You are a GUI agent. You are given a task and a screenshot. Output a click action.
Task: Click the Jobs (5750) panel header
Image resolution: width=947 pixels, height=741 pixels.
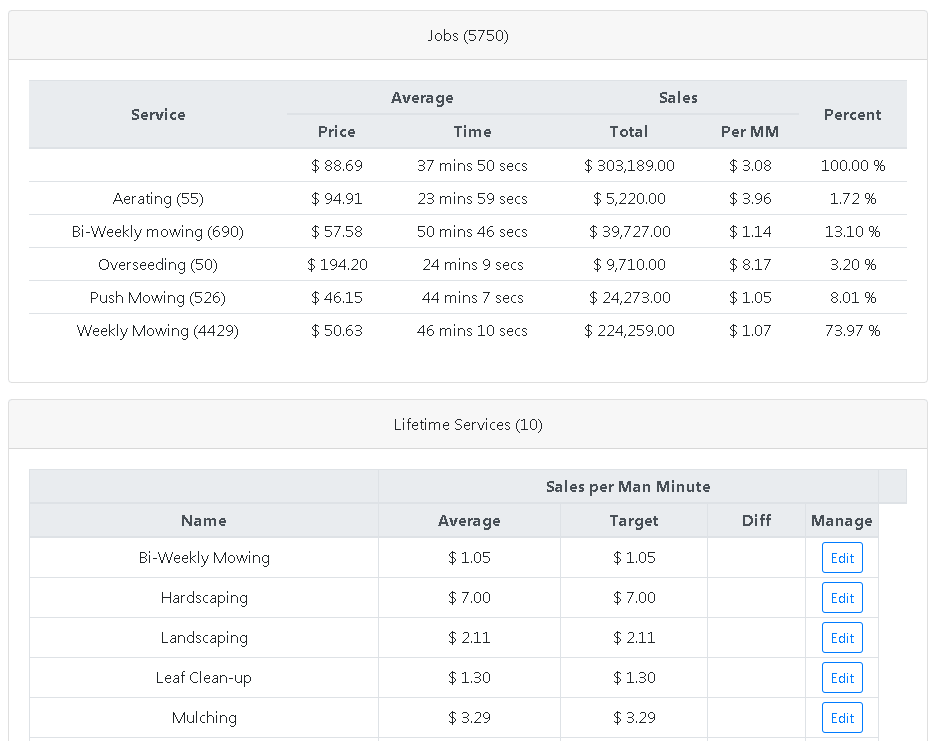(x=468, y=36)
